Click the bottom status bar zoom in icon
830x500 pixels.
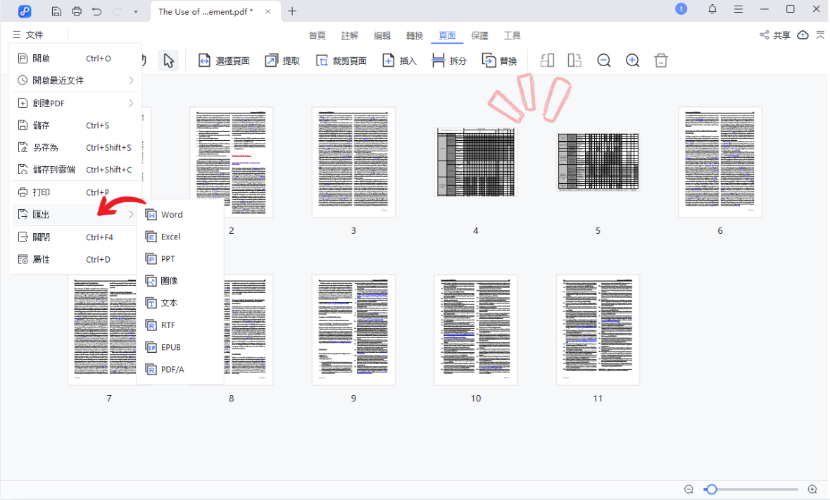(813, 489)
